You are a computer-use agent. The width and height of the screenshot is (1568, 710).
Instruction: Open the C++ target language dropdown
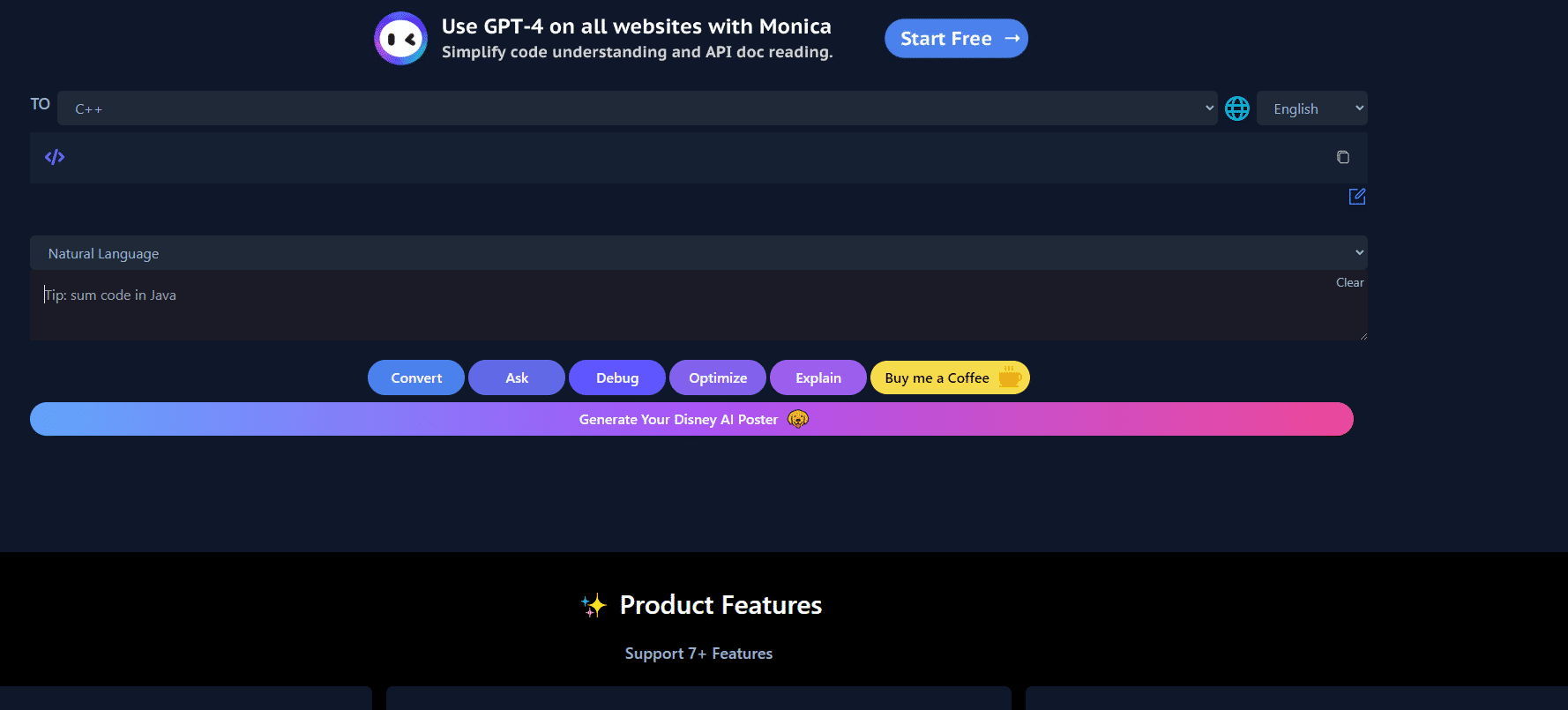(x=637, y=108)
